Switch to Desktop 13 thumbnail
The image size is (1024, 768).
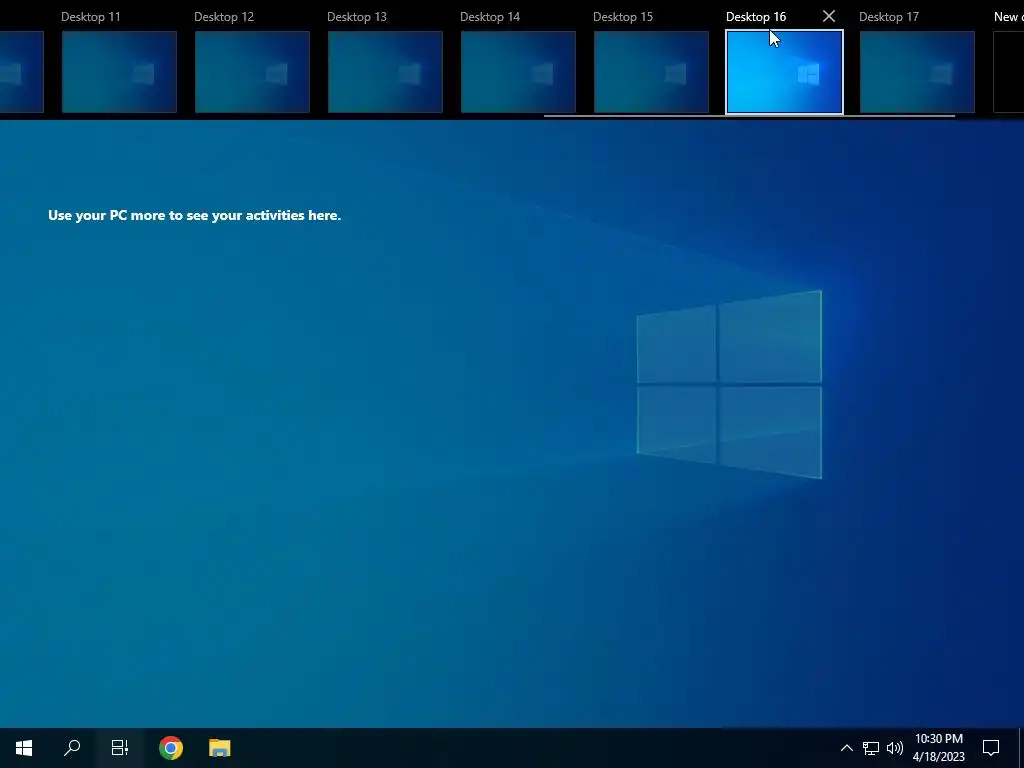pos(385,72)
